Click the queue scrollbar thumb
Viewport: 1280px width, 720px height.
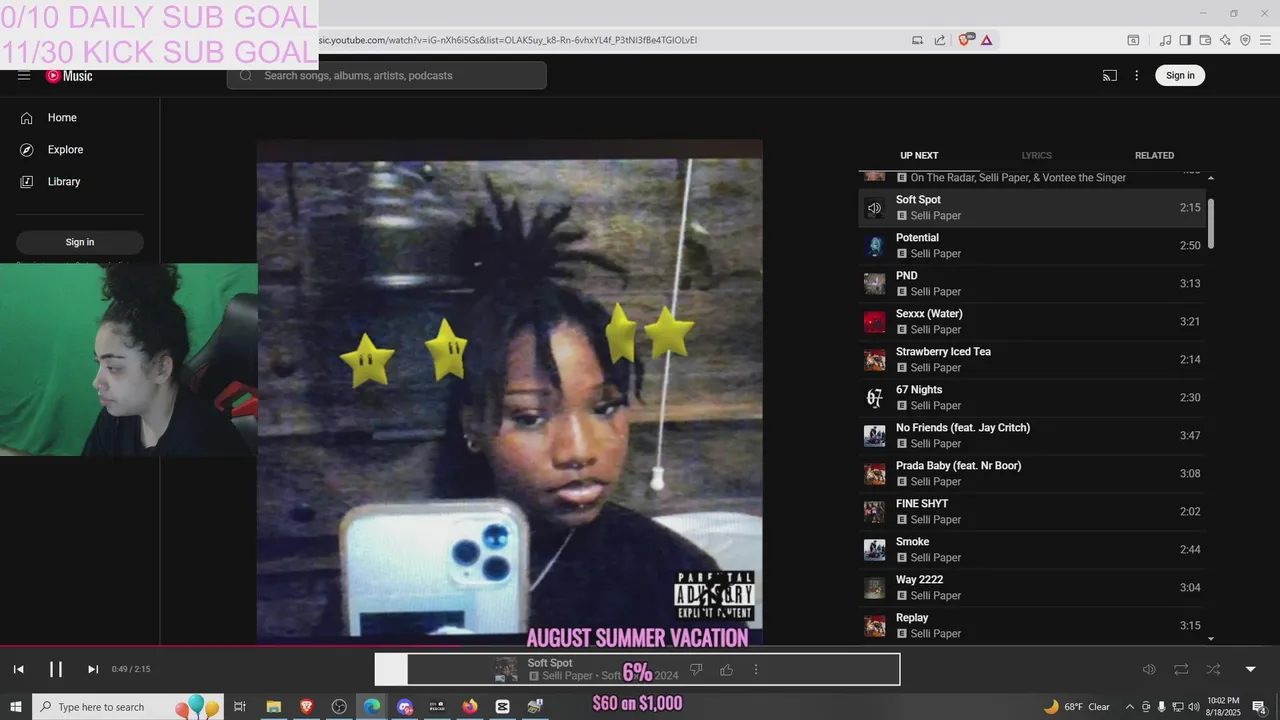coord(1211,224)
